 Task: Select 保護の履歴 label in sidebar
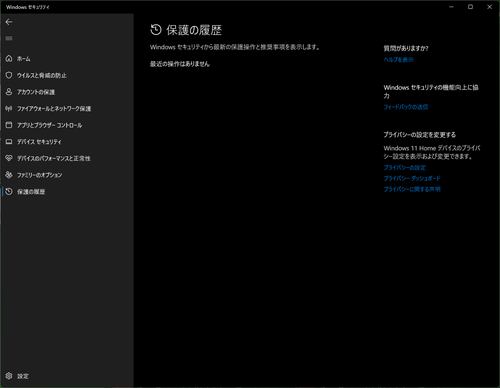(x=31, y=192)
